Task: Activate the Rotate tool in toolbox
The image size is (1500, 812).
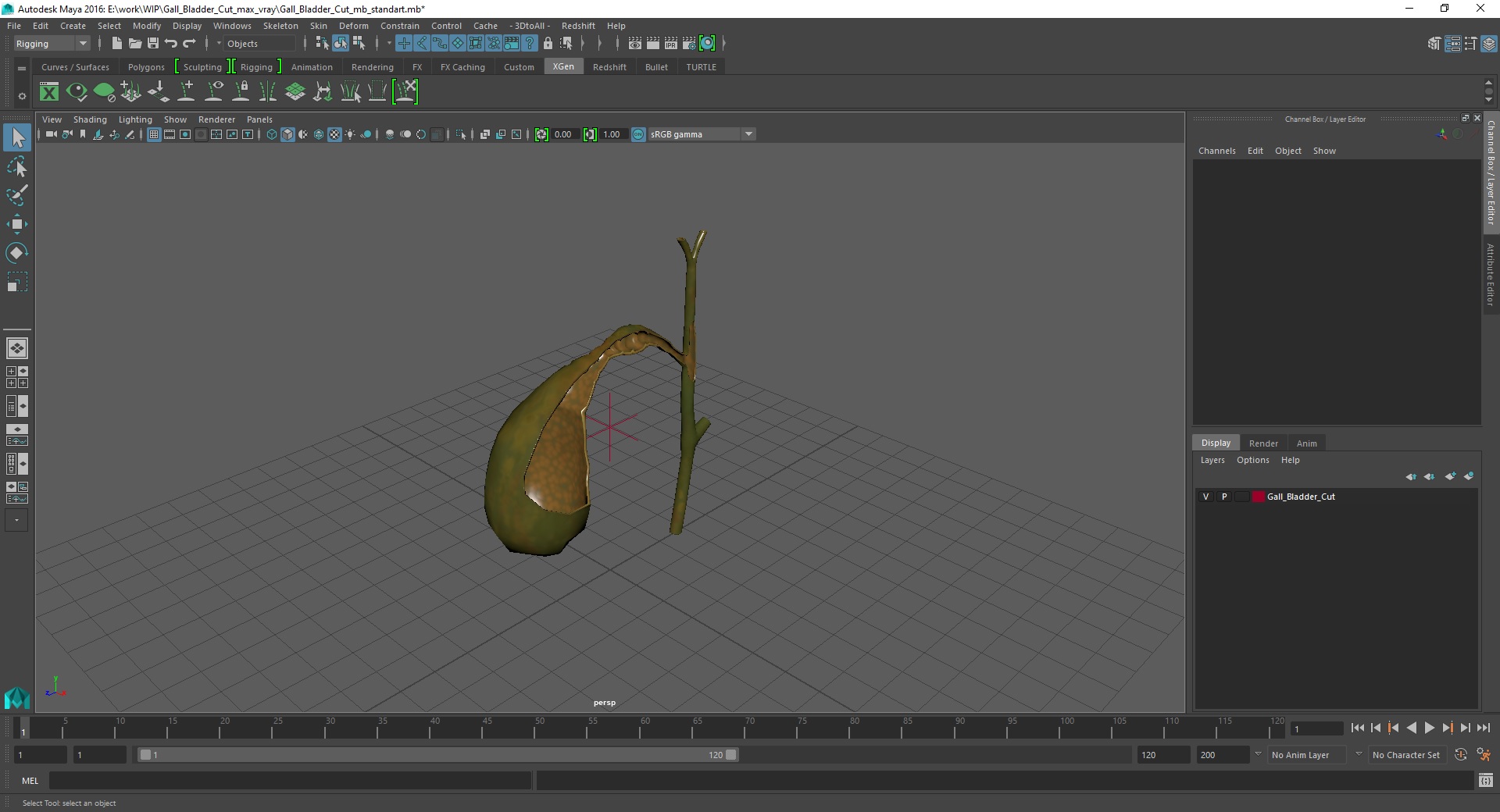Action: coord(16,253)
